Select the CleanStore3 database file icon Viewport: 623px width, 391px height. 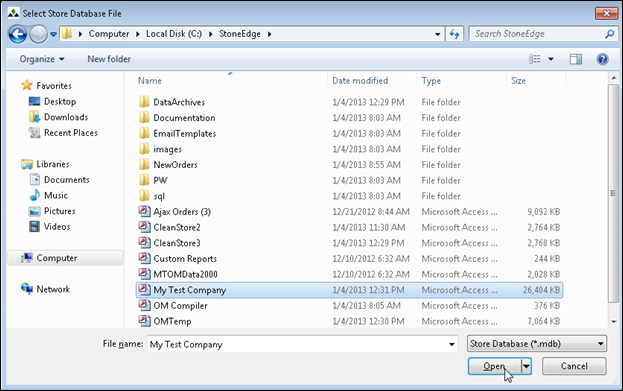pos(144,242)
